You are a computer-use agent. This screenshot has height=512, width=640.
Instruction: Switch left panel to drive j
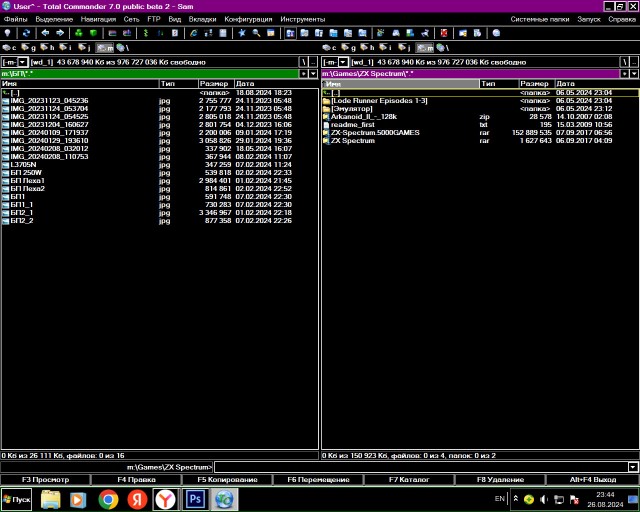click(x=84, y=48)
